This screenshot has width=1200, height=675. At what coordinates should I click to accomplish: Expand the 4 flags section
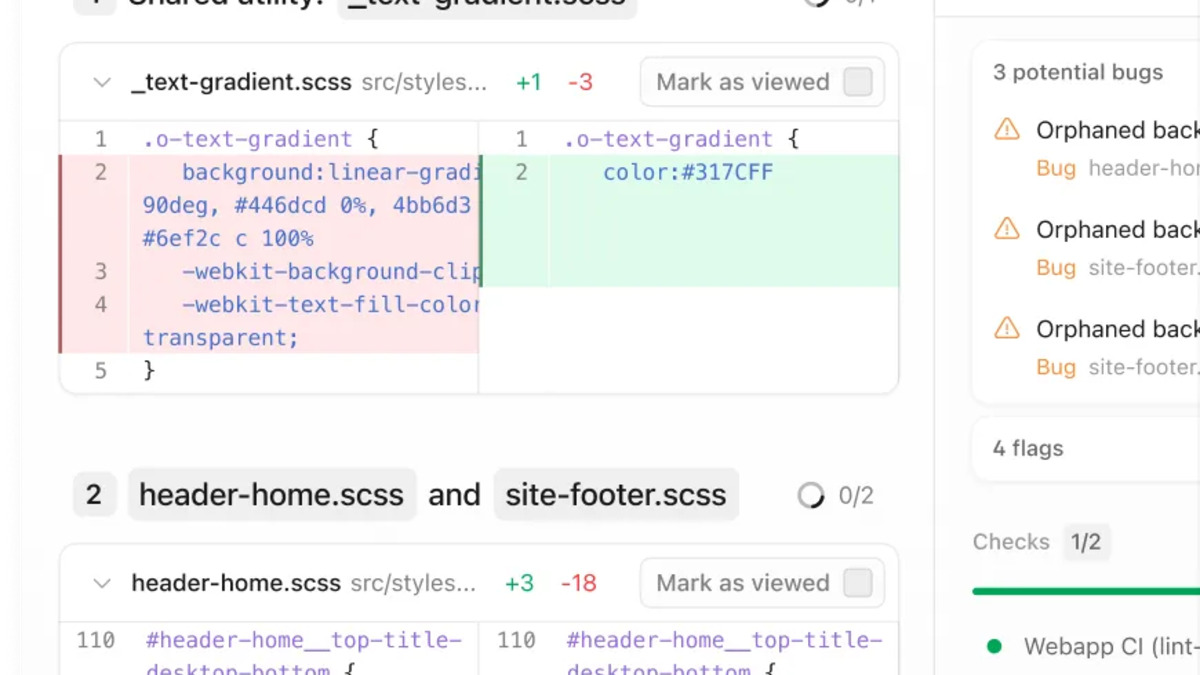click(1085, 449)
